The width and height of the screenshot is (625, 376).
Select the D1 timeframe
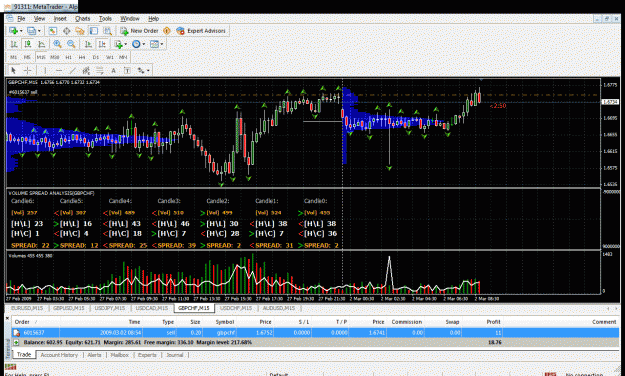pyautogui.click(x=96, y=57)
